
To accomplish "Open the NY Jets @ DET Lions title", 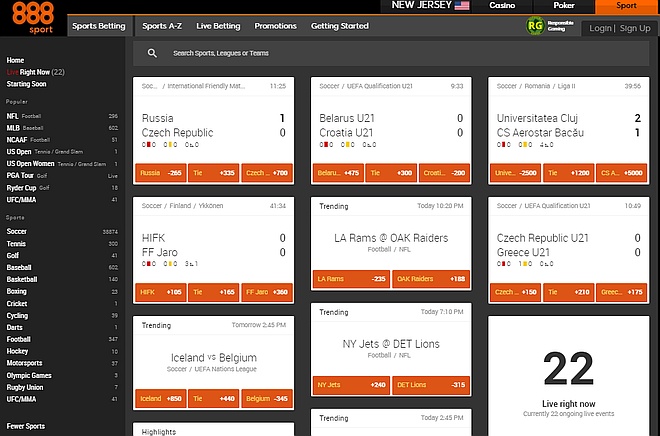I will coord(391,344).
